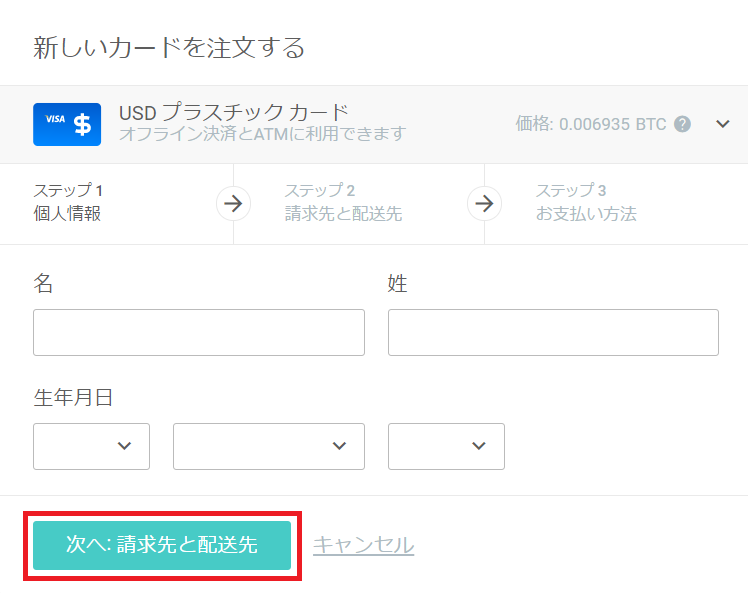Expand the USD card selector chevron
The image size is (748, 593).
(724, 124)
